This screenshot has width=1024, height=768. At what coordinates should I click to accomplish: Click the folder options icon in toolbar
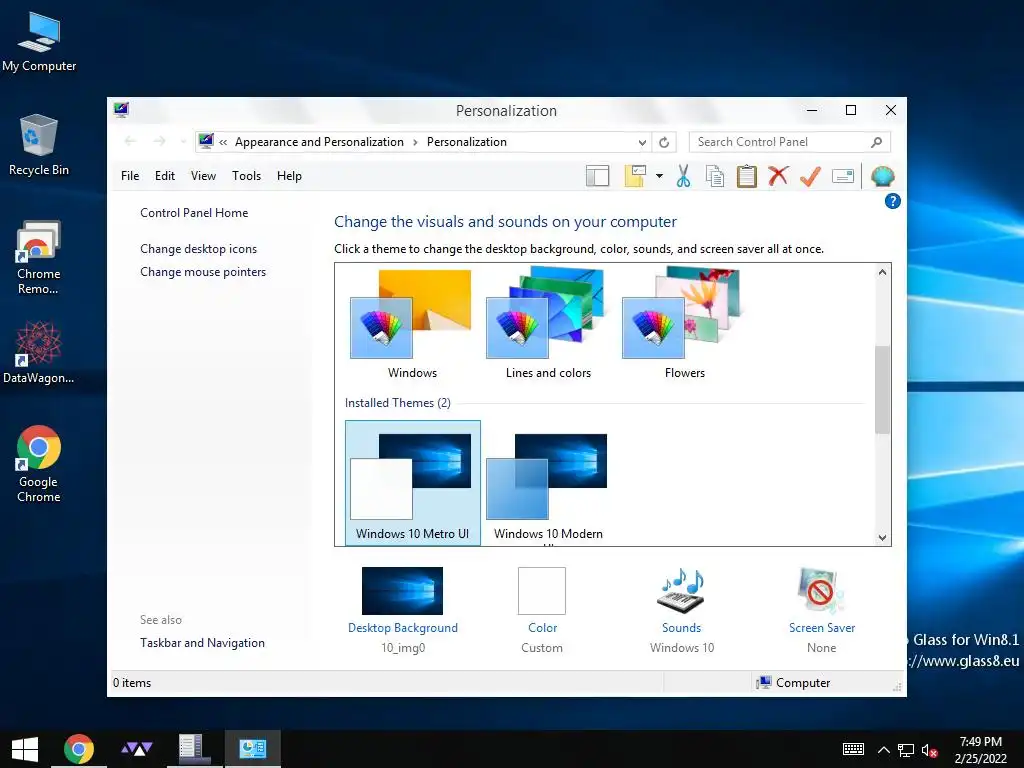tap(635, 176)
